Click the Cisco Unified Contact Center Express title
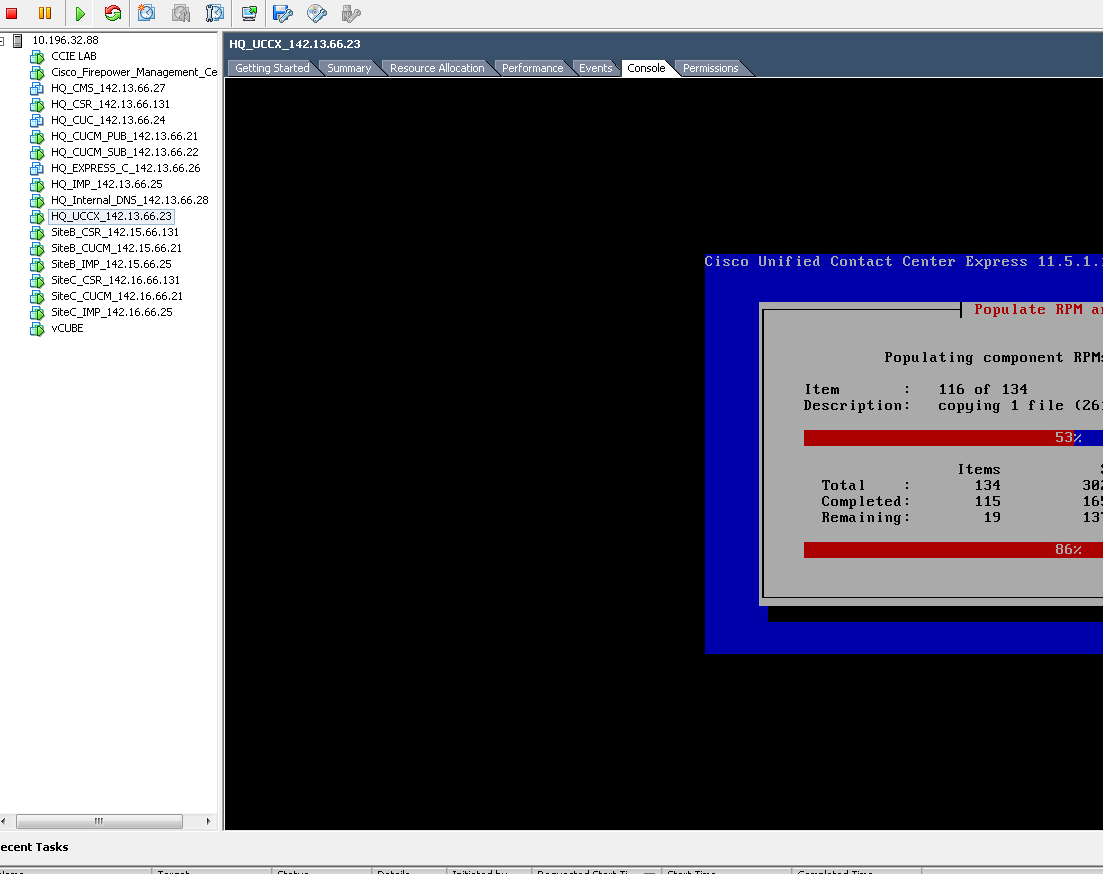This screenshot has width=1103, height=874. (903, 261)
